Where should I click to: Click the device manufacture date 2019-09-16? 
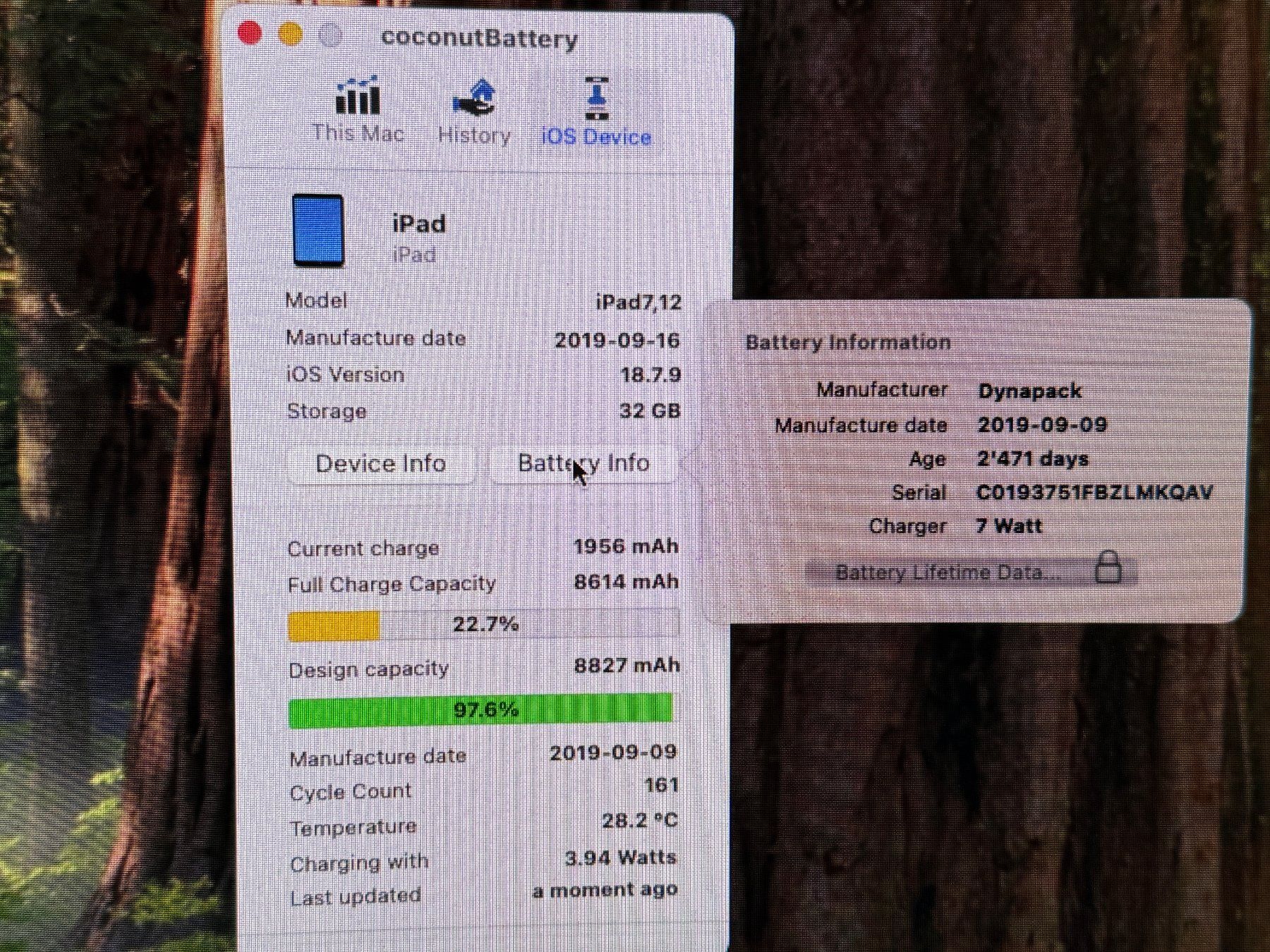click(x=617, y=340)
